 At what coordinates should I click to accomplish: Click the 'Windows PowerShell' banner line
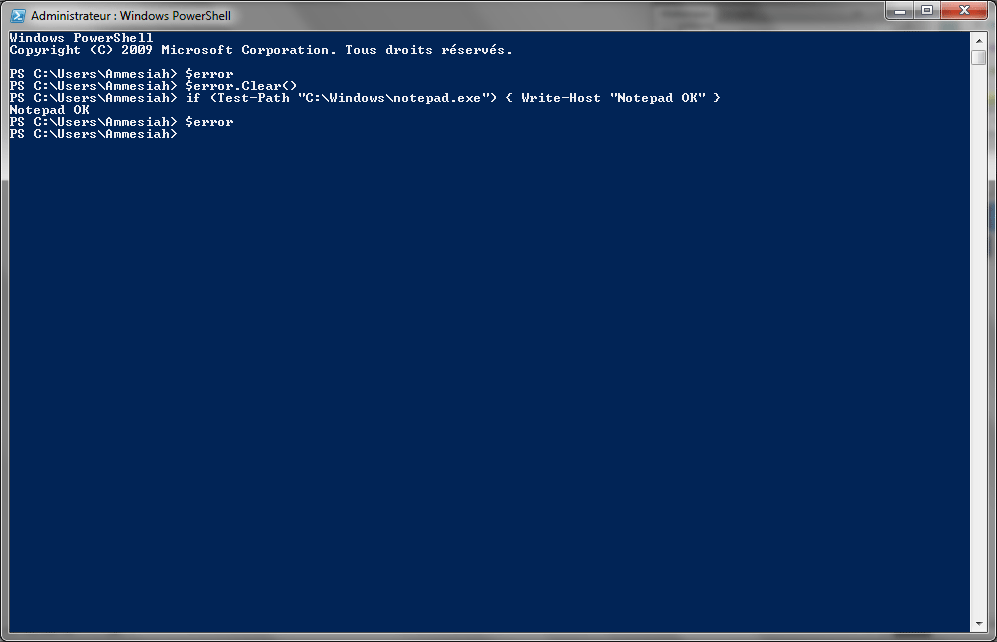81,38
